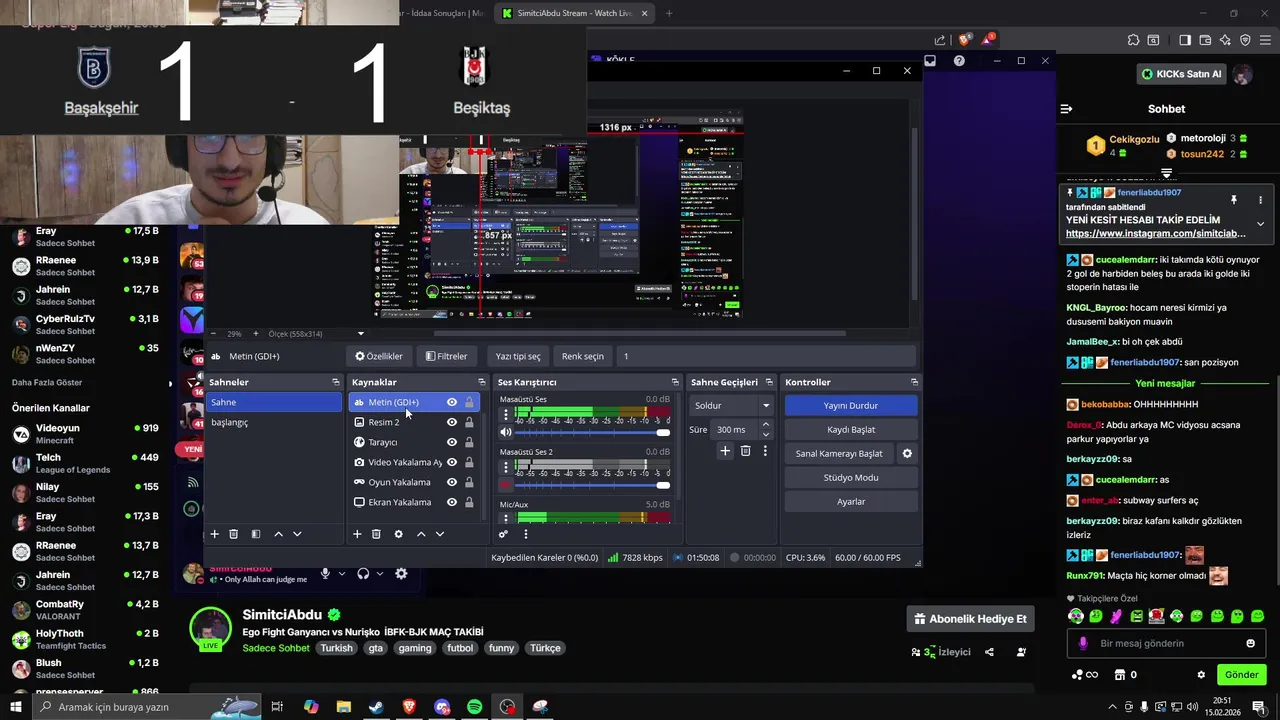1280x720 pixels.
Task: Open transition properties three-dot menu
Action: pyautogui.click(x=765, y=451)
